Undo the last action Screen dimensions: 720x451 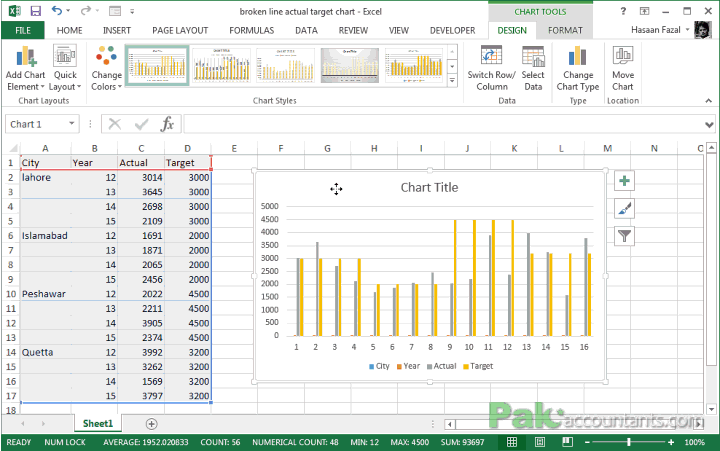click(x=57, y=11)
